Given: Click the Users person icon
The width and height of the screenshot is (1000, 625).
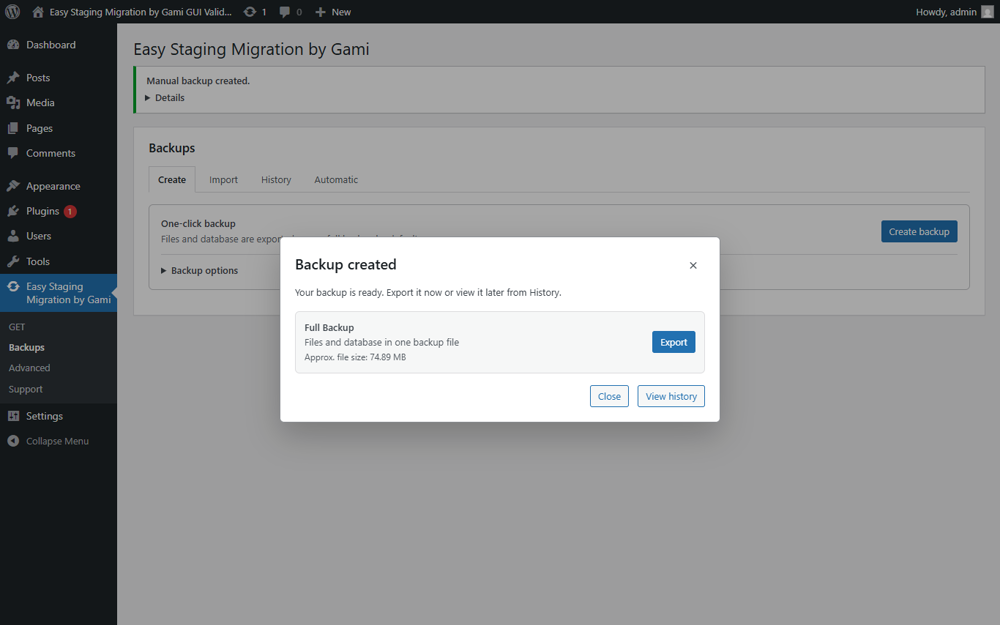Looking at the screenshot, I should tap(13, 236).
